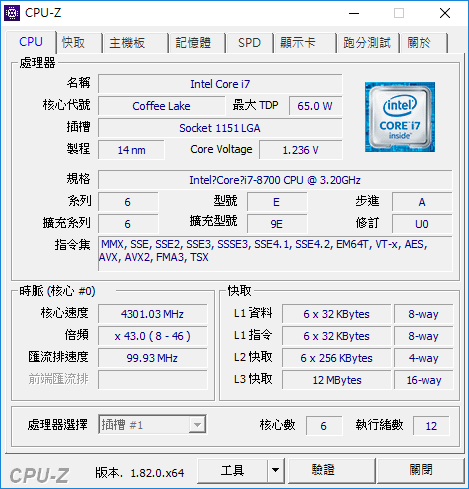Viewport: 469px width, 489px height.
Task: Click the L3 '12 MBytes' value
Action: [x=336, y=380]
